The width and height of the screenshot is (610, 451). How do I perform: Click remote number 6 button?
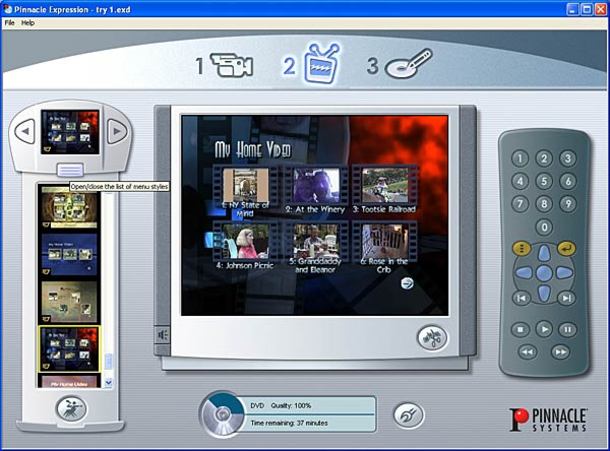tap(568, 181)
